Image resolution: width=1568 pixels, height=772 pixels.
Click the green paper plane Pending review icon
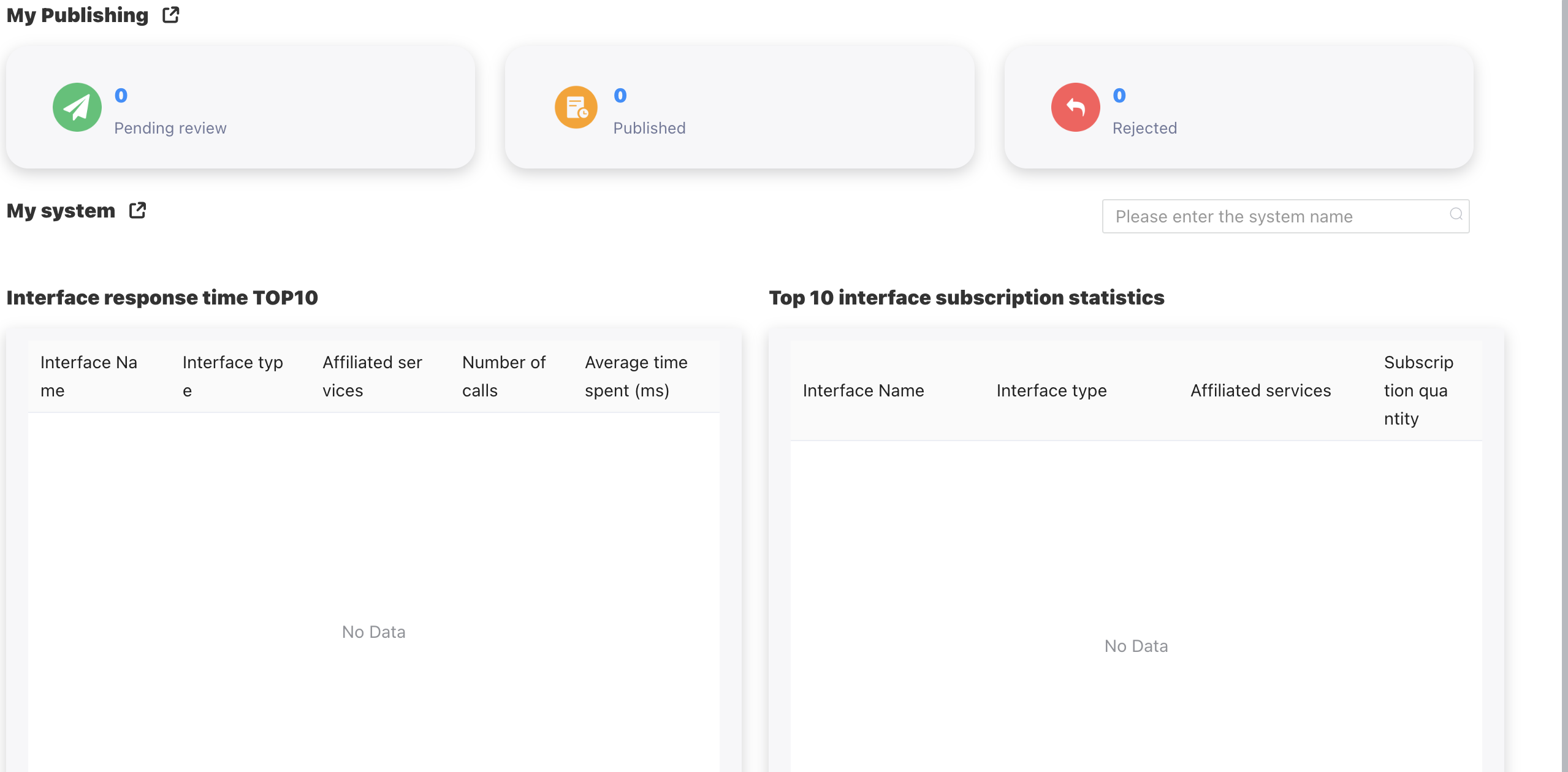(x=77, y=107)
